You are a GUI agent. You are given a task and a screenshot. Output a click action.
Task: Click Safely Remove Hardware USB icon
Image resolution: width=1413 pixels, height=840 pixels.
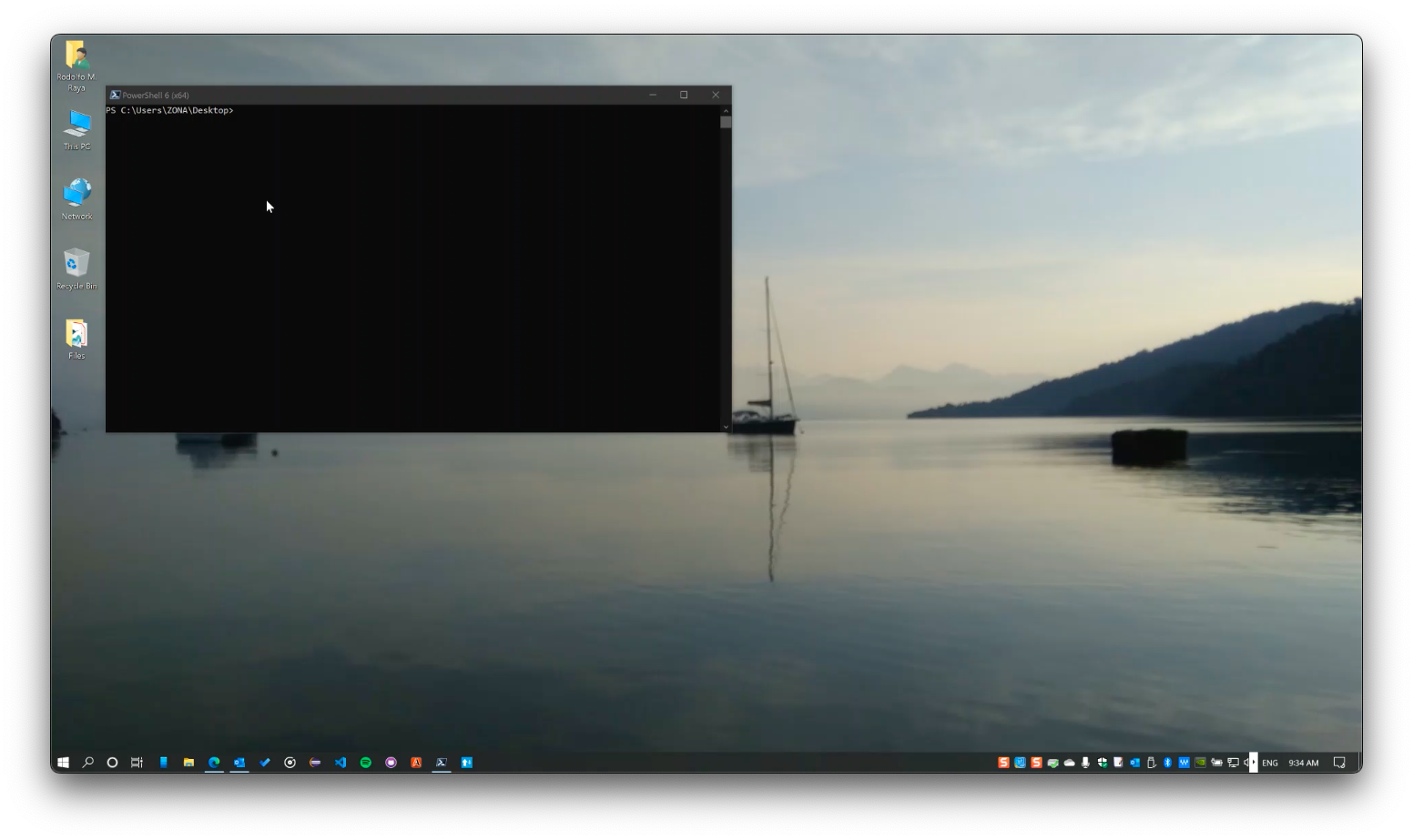[x=1151, y=763]
